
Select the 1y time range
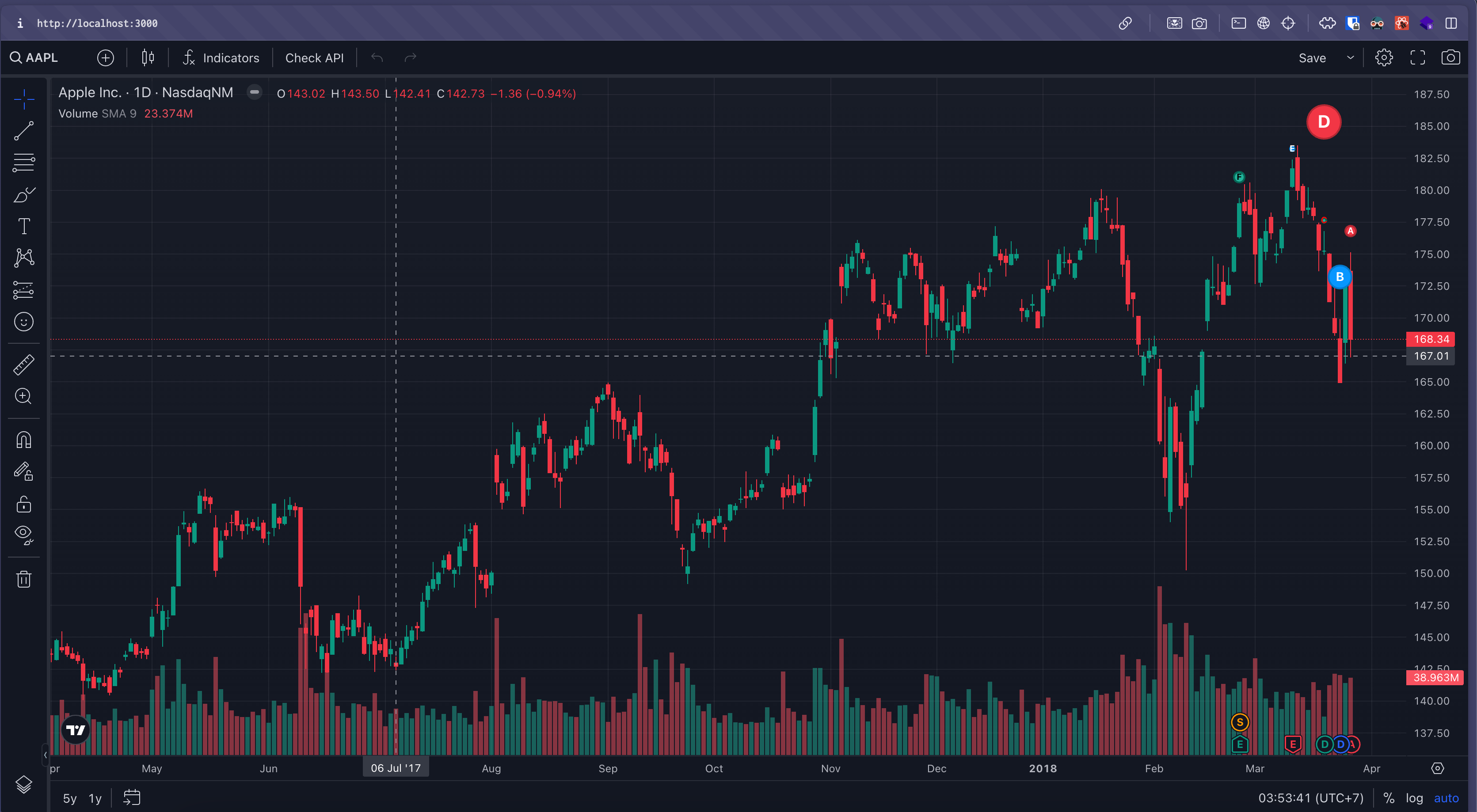95,798
